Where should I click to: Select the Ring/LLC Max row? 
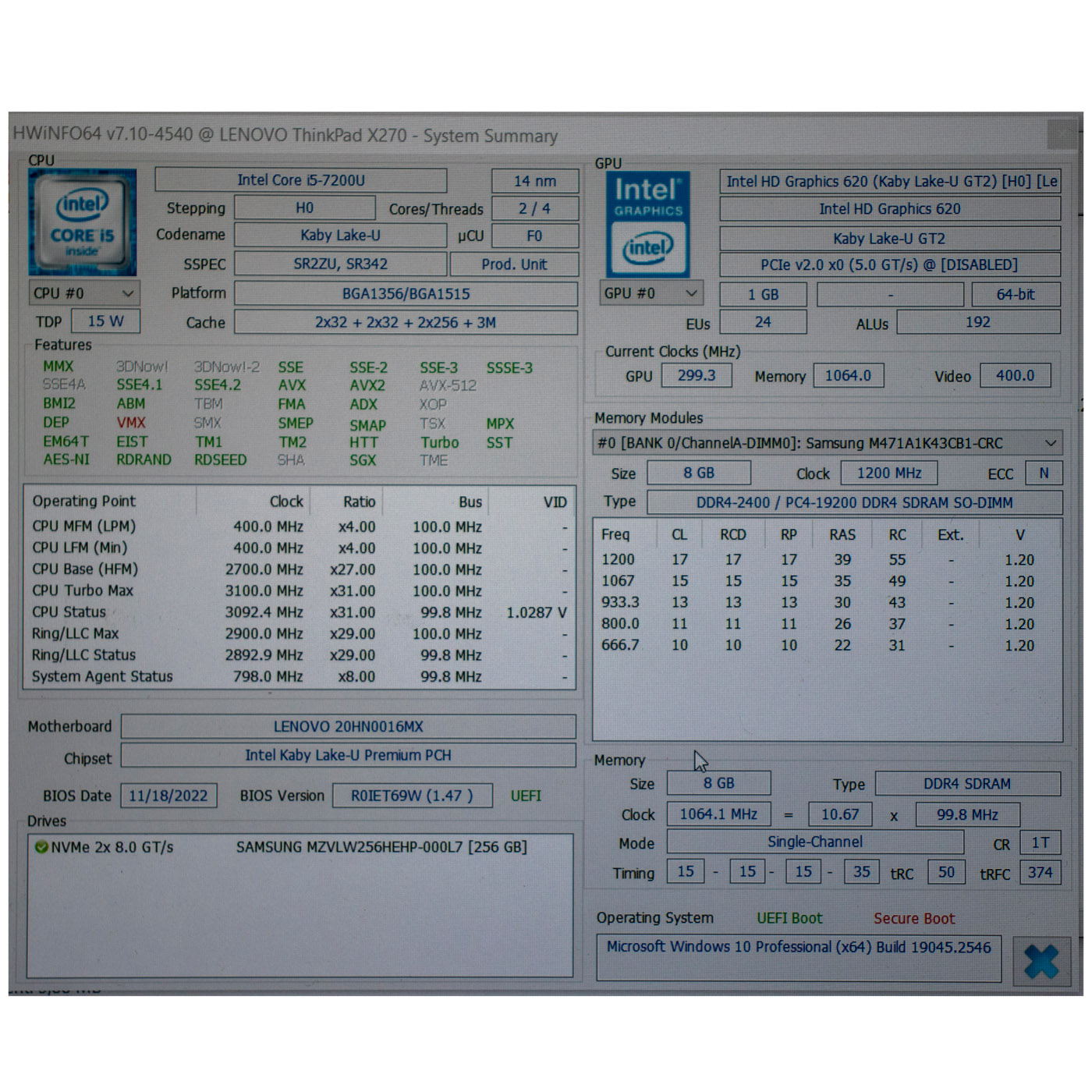pyautogui.click(x=300, y=633)
